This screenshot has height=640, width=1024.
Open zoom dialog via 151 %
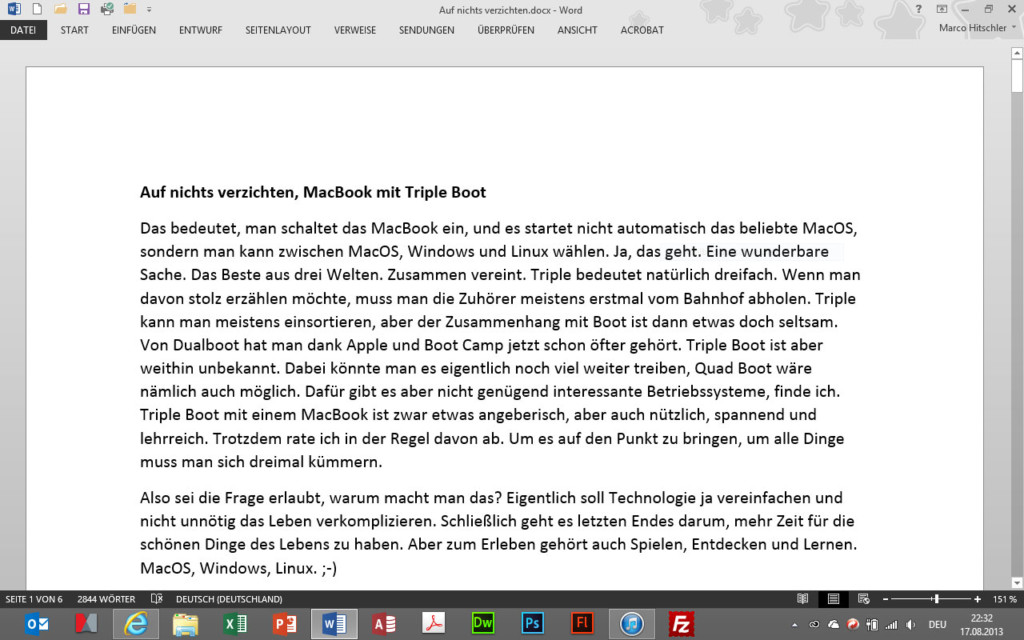(x=1004, y=599)
